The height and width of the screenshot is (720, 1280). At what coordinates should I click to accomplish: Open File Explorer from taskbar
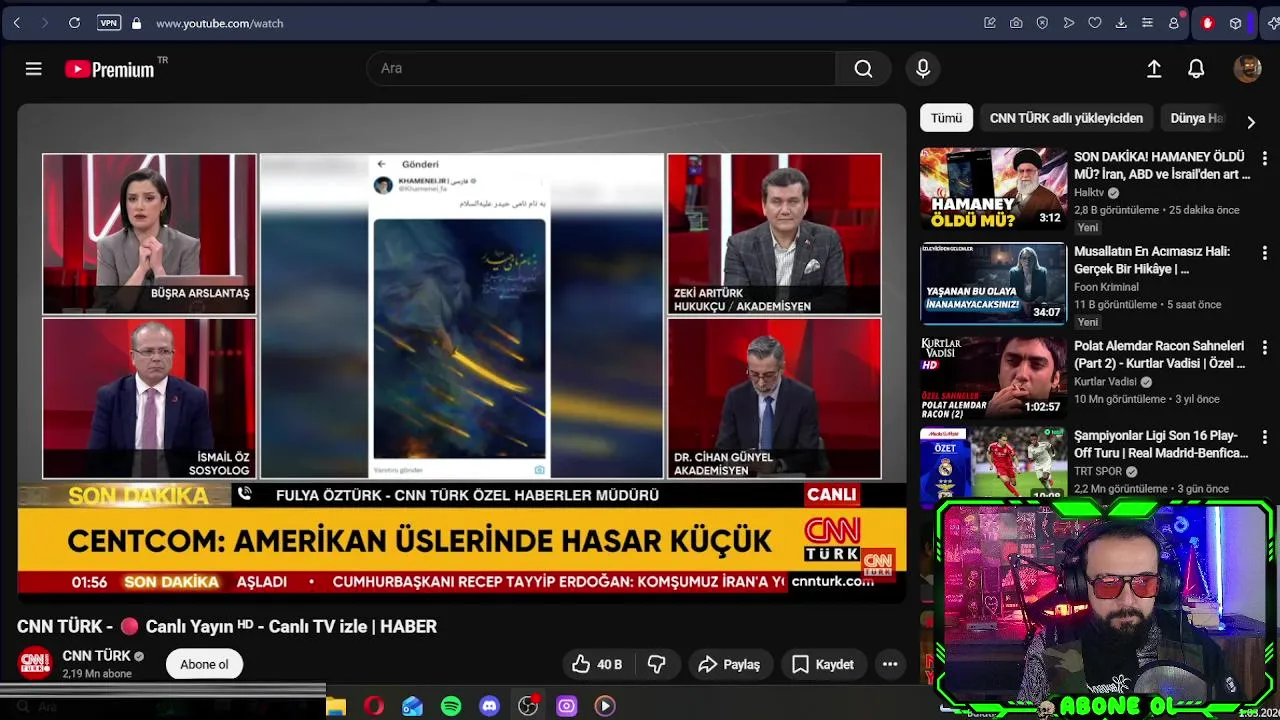point(336,706)
